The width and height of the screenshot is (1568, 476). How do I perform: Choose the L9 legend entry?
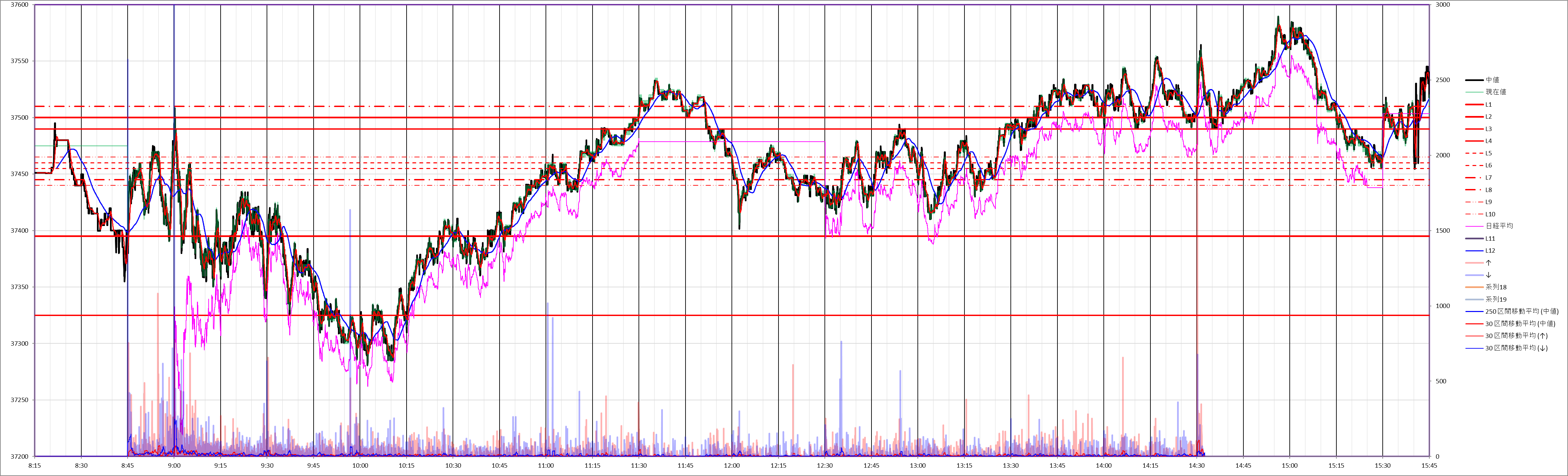coord(1479,202)
